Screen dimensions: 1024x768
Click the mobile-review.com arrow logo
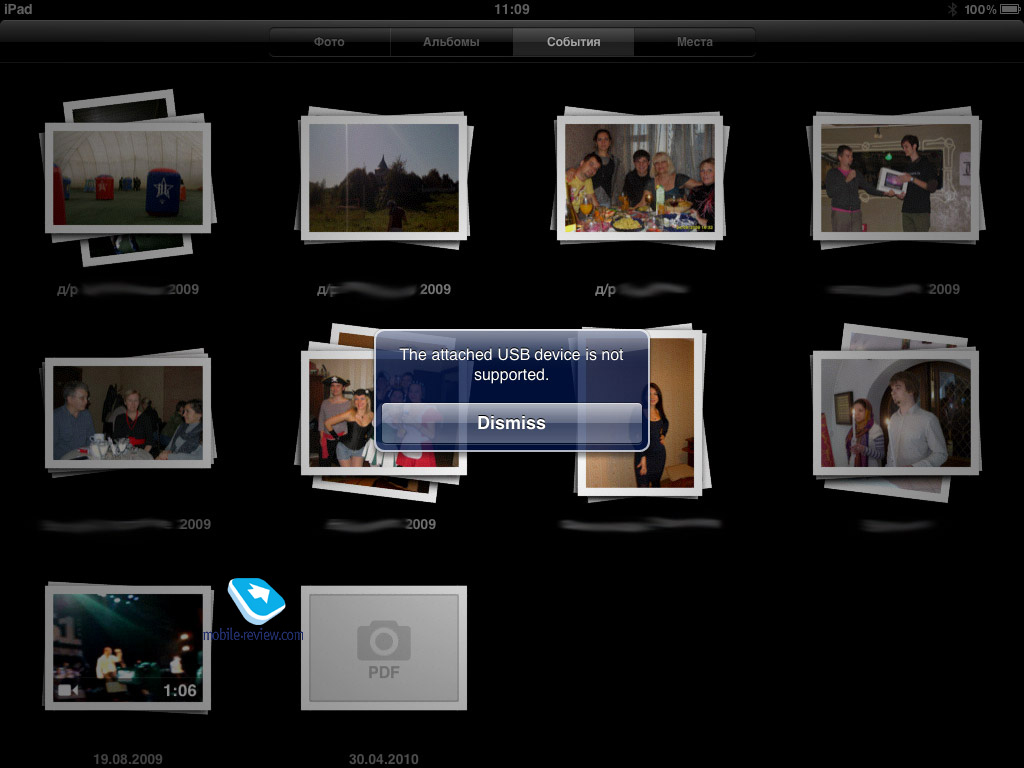(256, 600)
